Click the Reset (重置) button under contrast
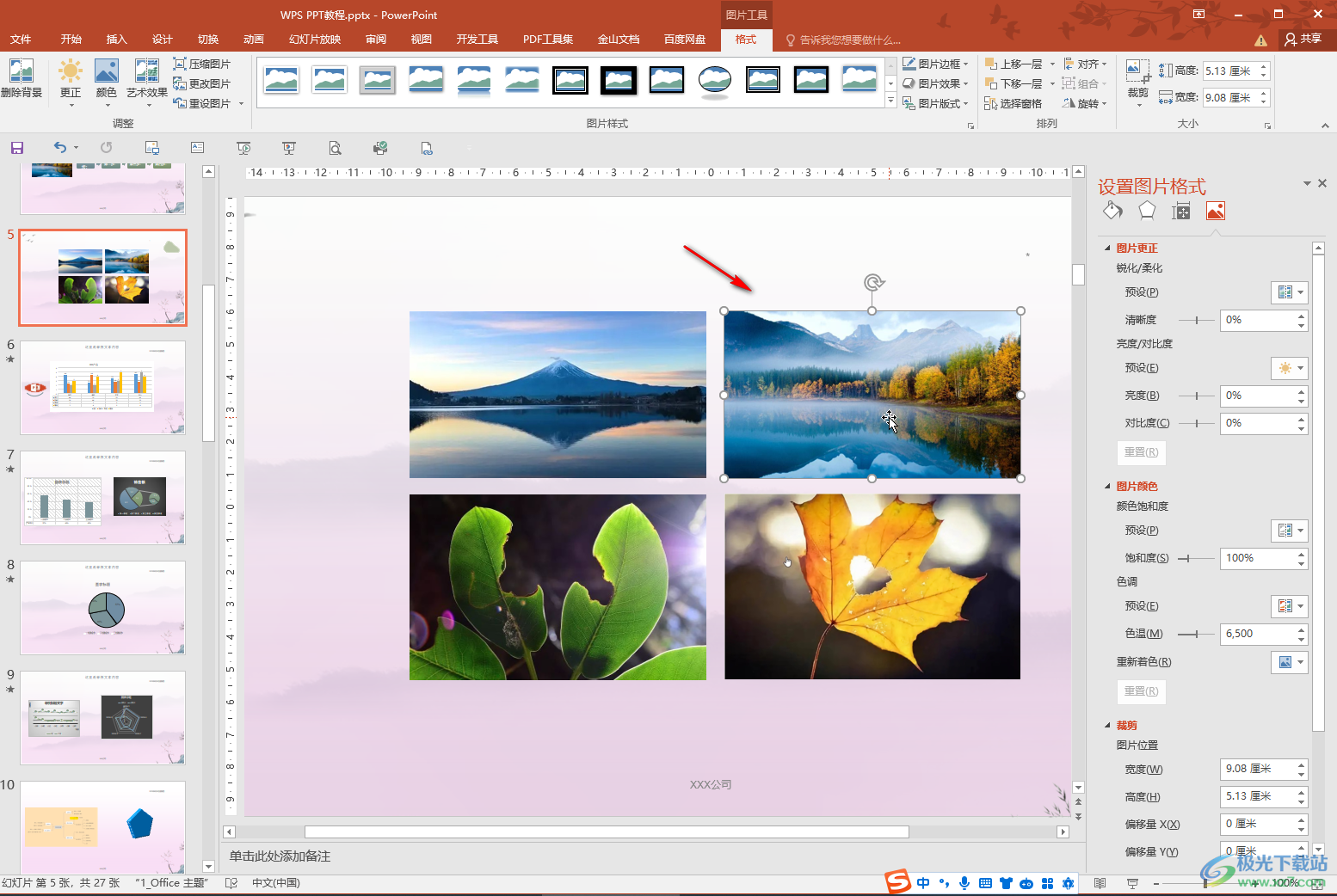The height and width of the screenshot is (896, 1337). point(1141,452)
